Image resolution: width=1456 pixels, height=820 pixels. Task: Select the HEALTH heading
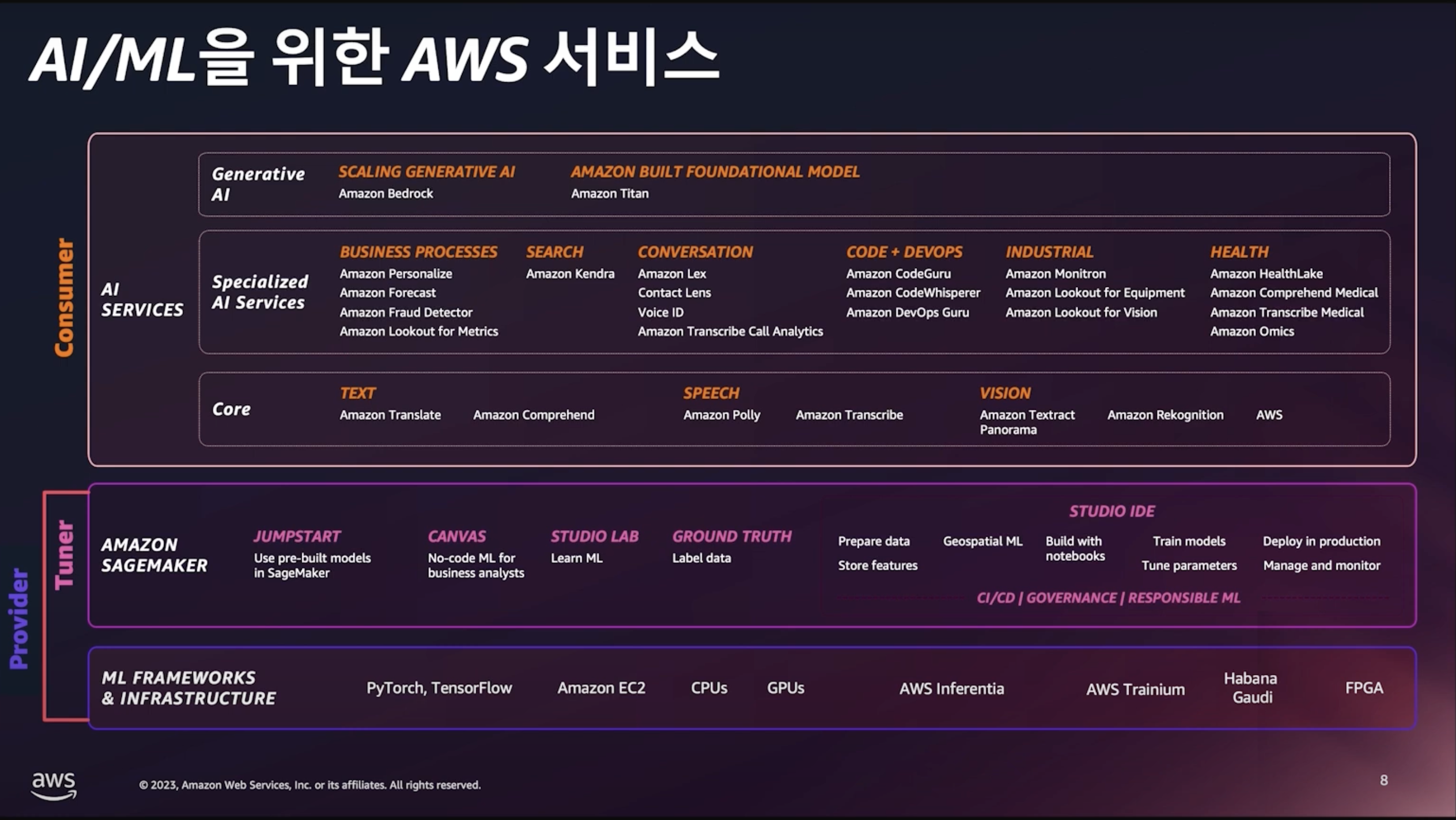1239,252
